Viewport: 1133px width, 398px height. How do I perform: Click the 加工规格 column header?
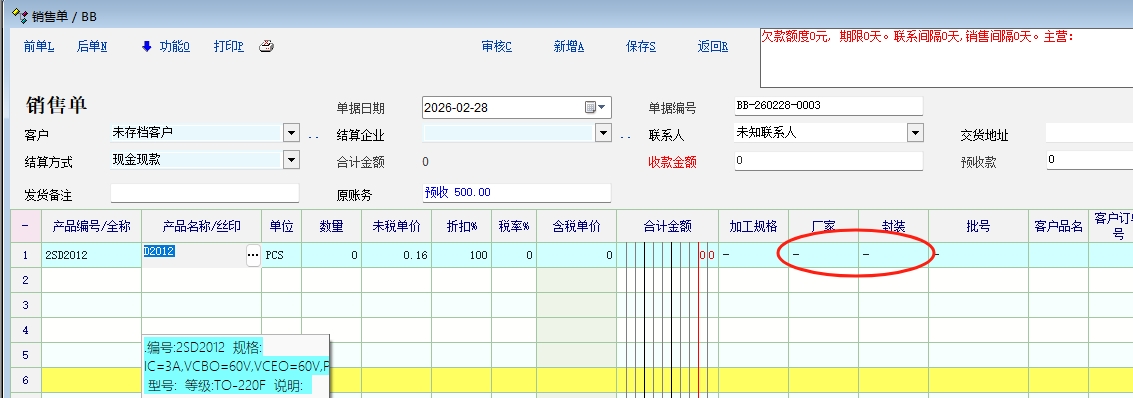(x=754, y=226)
